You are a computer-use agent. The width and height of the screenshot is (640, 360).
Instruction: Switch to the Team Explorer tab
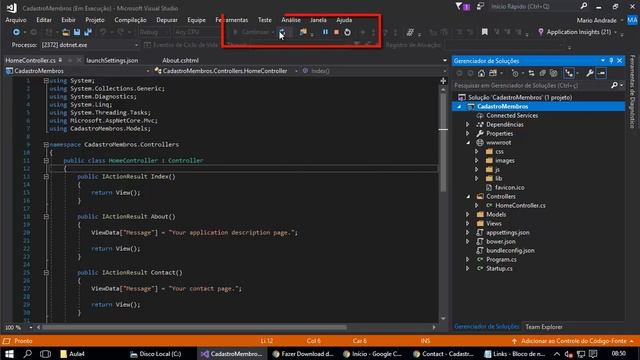(x=544, y=327)
